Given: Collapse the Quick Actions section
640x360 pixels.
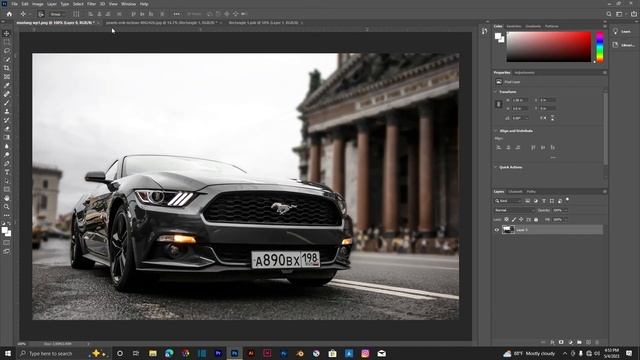Looking at the screenshot, I should click(x=496, y=167).
